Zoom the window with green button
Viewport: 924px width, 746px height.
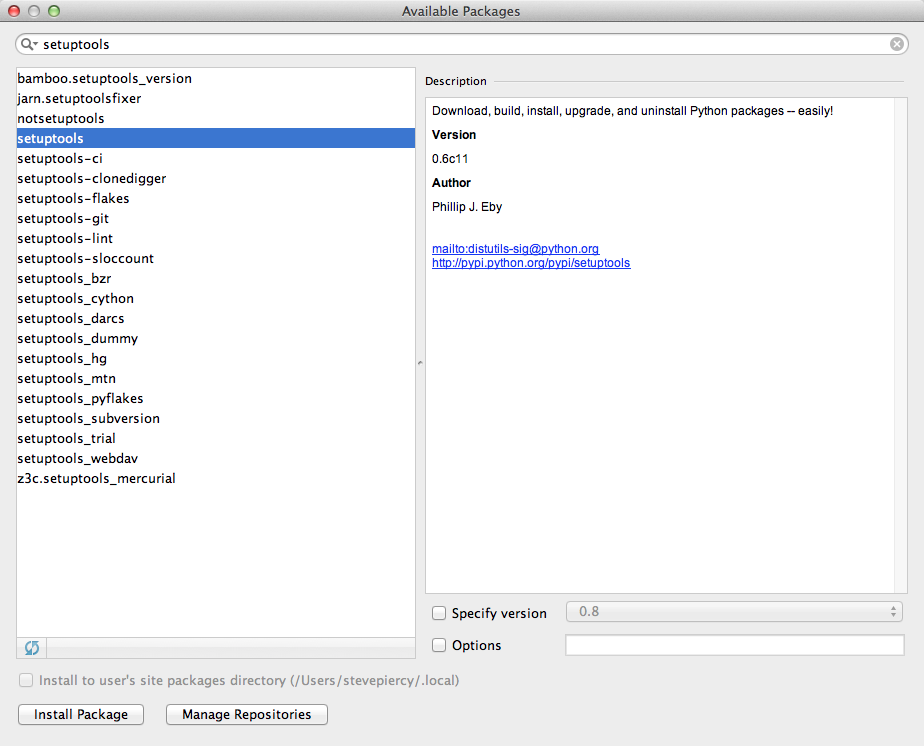tap(54, 11)
